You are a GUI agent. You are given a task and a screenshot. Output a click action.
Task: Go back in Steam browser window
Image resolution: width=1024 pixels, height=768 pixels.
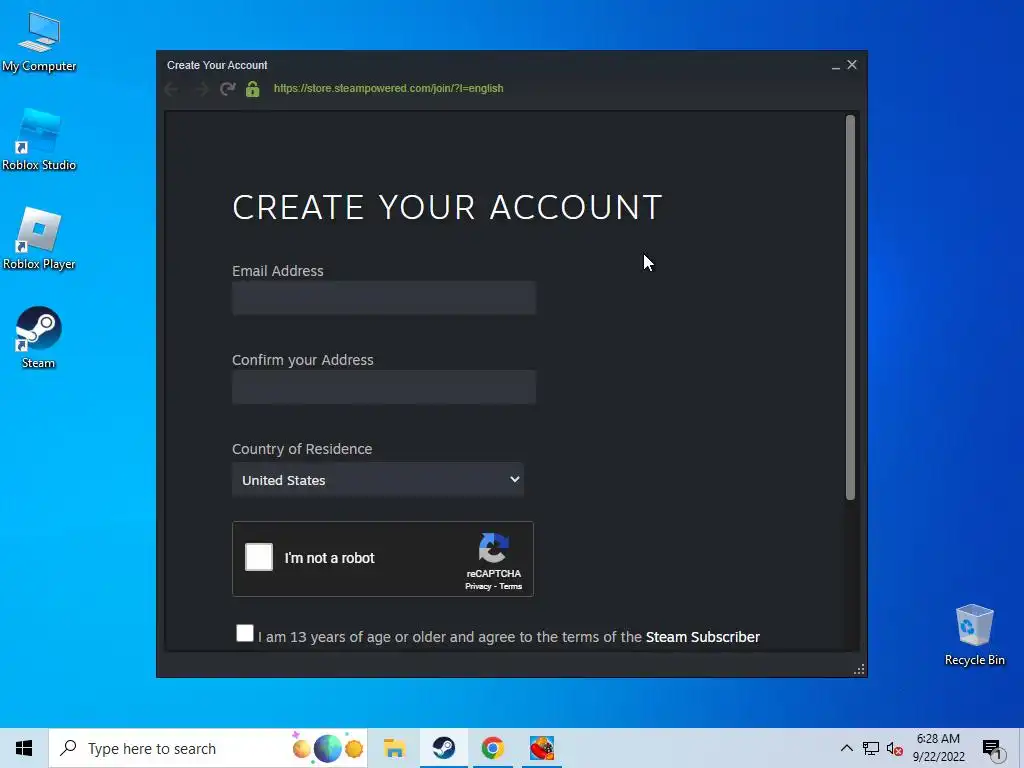click(x=172, y=89)
